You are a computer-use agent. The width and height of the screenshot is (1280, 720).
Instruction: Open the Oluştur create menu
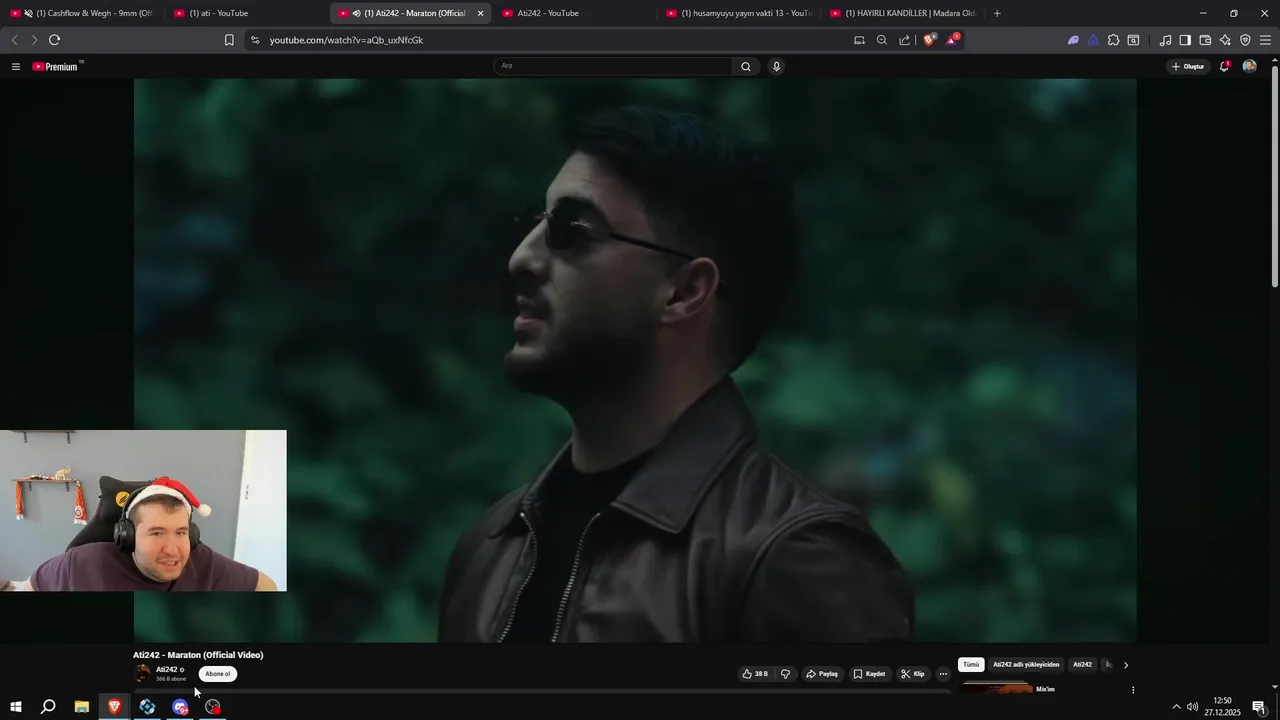click(x=1188, y=66)
